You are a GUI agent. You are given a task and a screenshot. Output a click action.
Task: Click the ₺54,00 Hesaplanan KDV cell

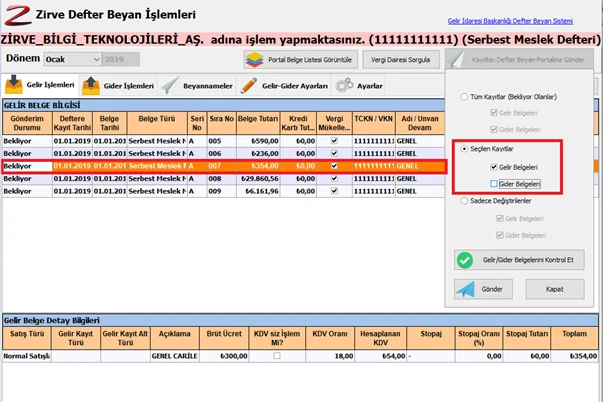click(x=380, y=356)
